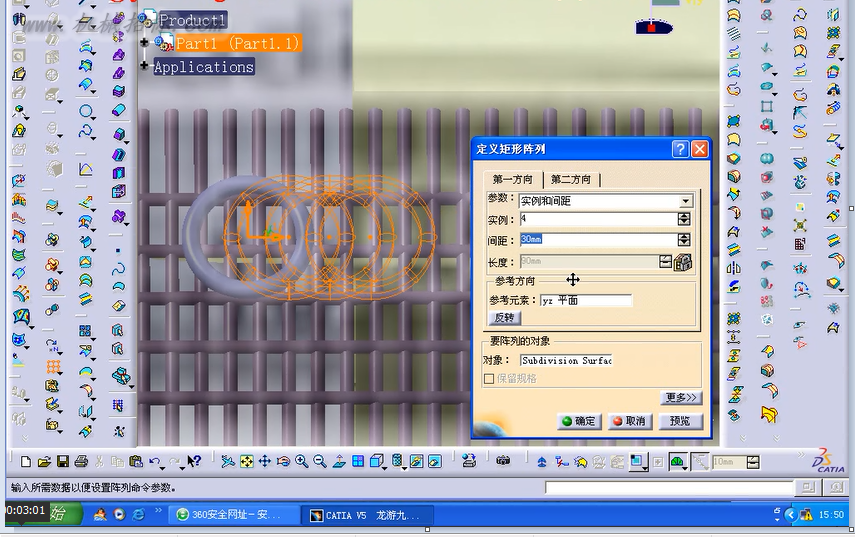Screen dimensions: 855x537
Task: Click the CATIA logo icon
Action: point(827,461)
